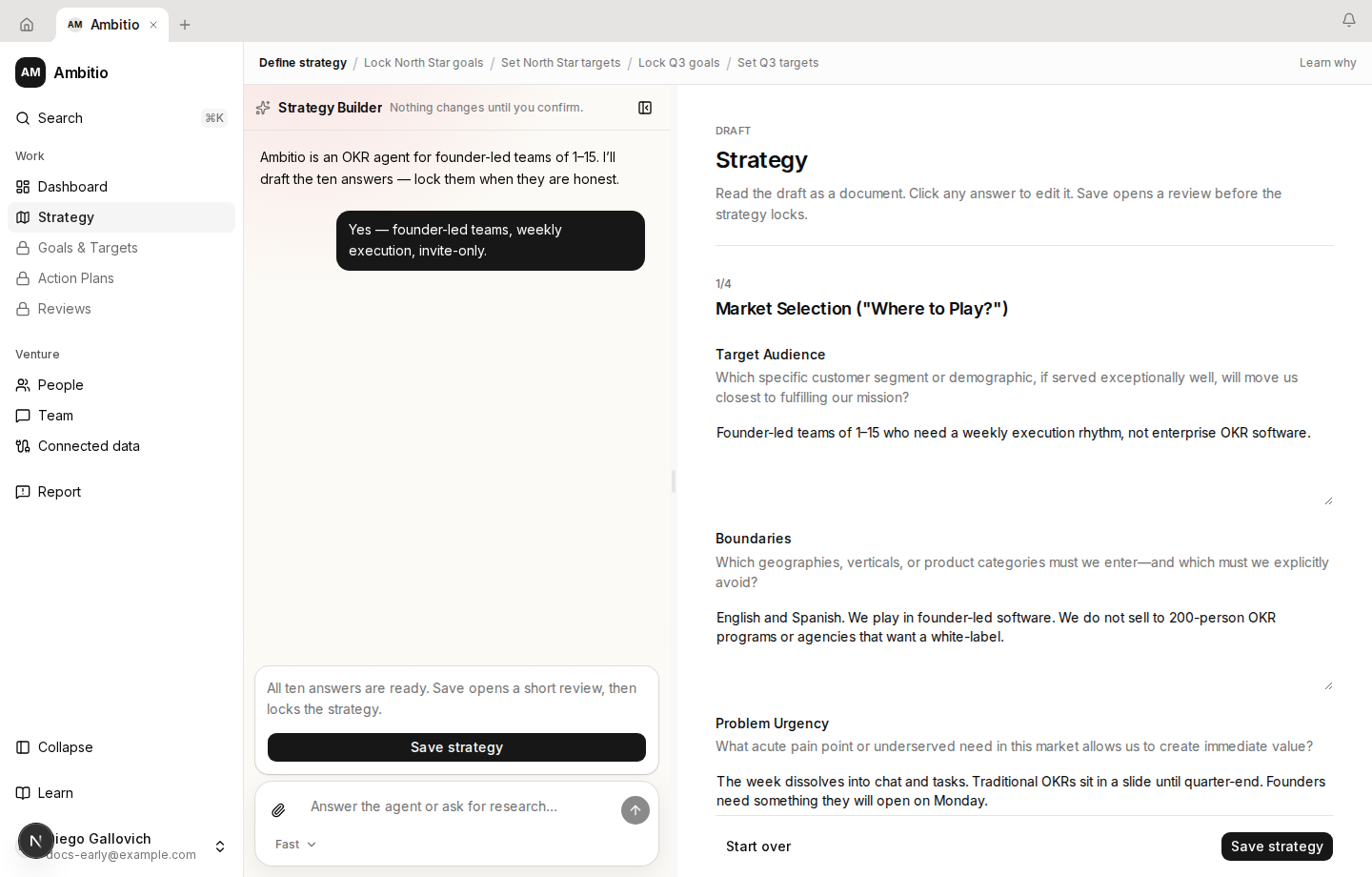Screen dimensions: 1372x877
Task: Click Lock Q3 goals step
Action: pos(678,63)
